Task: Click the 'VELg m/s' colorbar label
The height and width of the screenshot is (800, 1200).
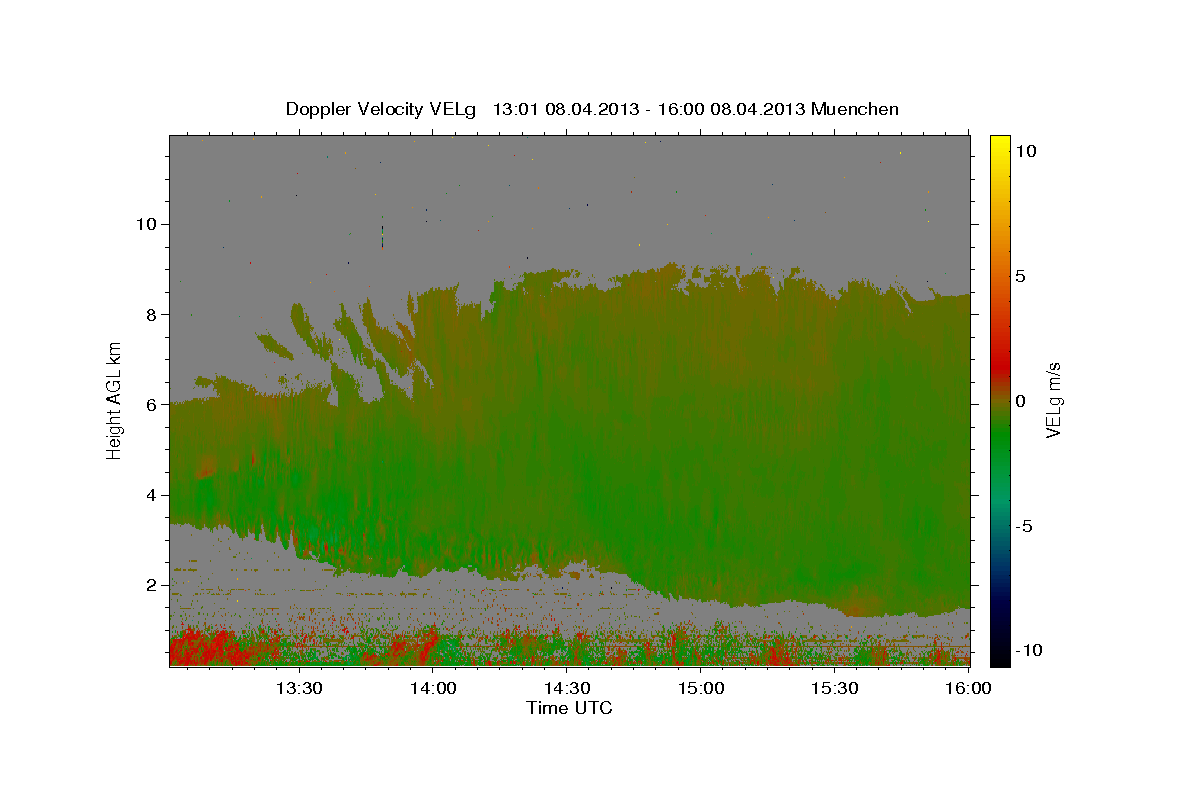Action: tap(1053, 400)
